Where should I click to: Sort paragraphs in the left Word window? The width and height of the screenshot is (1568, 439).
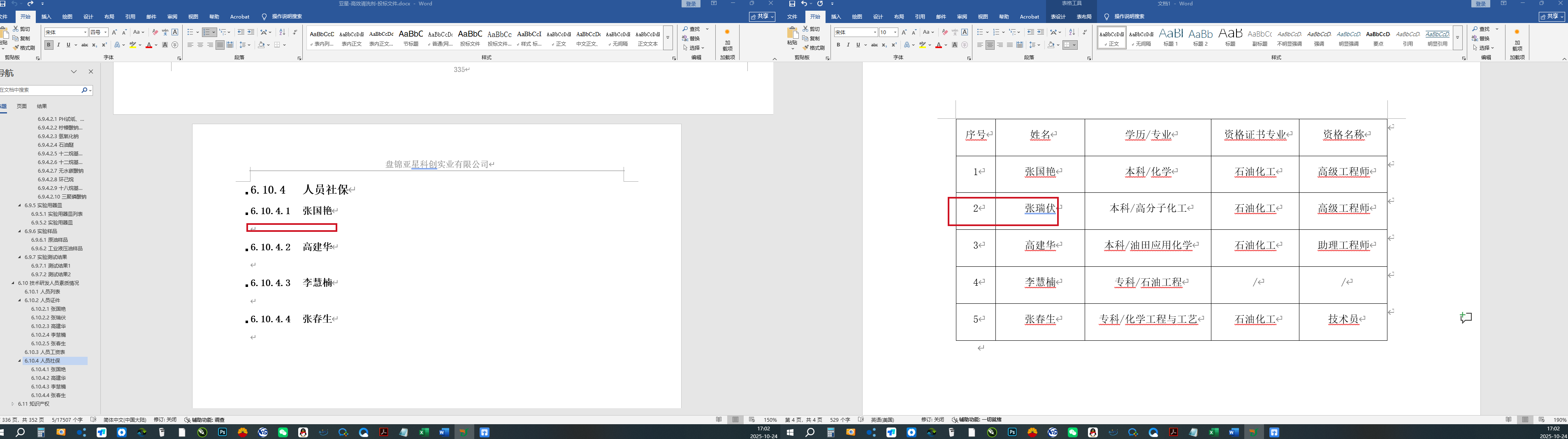pos(282,32)
